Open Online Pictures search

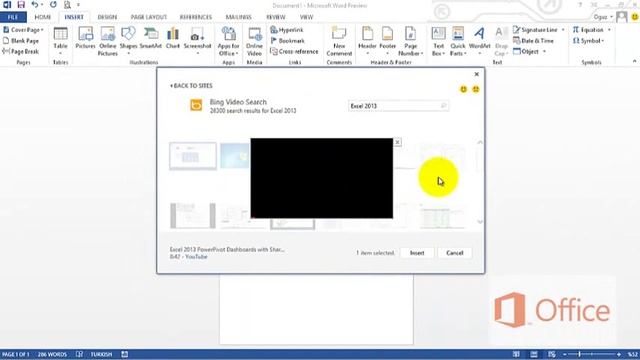click(108, 41)
